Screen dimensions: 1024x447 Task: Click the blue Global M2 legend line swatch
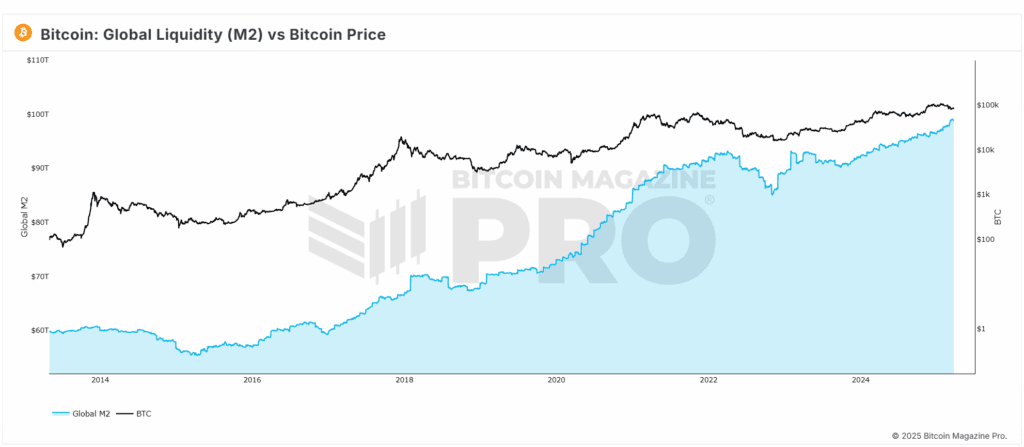[61, 412]
